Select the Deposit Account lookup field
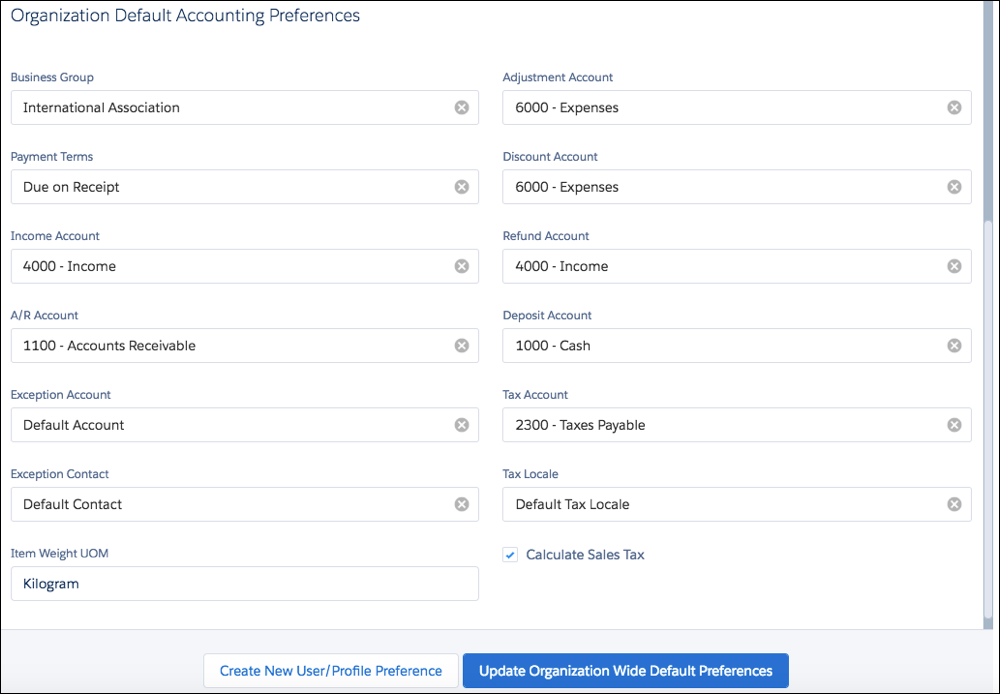The width and height of the screenshot is (1000, 694). coord(737,346)
